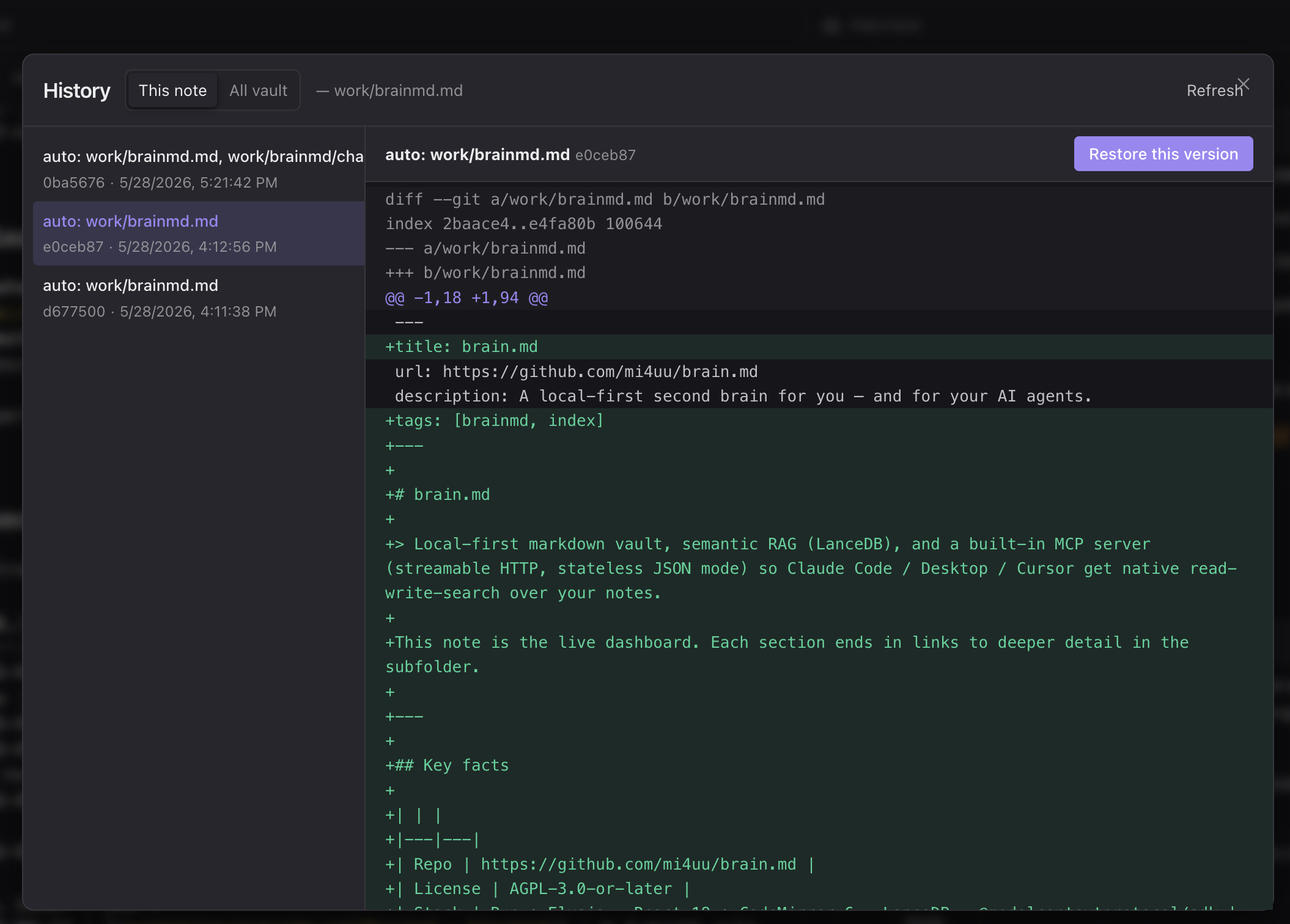Screen dimensions: 1290x924
Task: Close the History dialog with the X
Action: point(1243,84)
